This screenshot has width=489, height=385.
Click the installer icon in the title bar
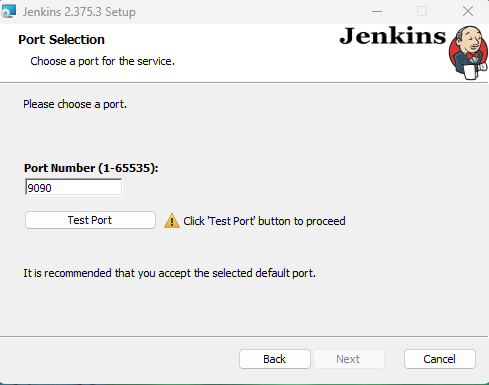9,11
